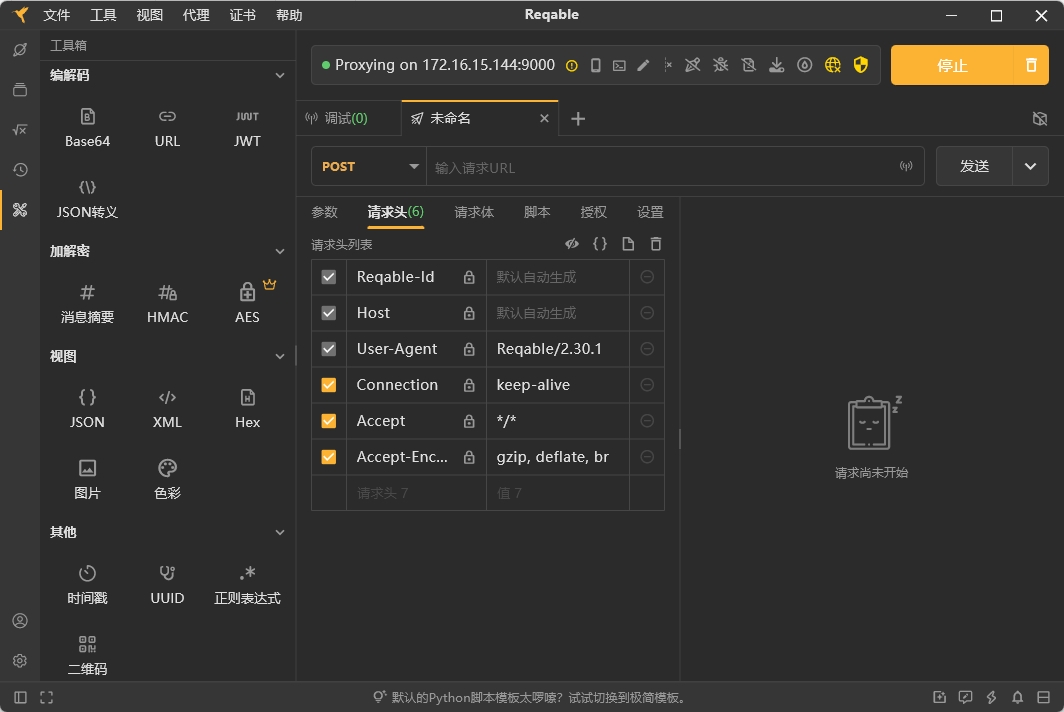This screenshot has width=1064, height=712.
Task: Open the 证书 menu
Action: [x=242, y=15]
